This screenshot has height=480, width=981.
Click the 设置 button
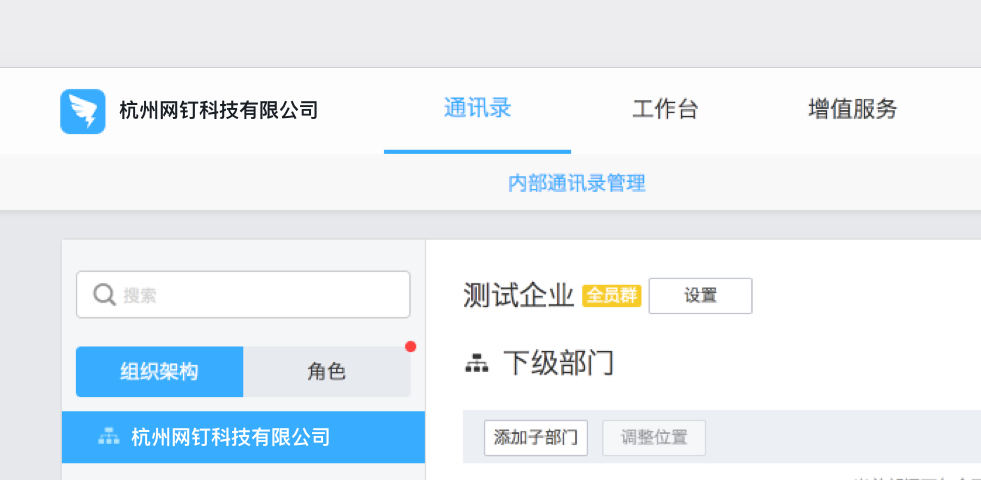pyautogui.click(x=700, y=295)
